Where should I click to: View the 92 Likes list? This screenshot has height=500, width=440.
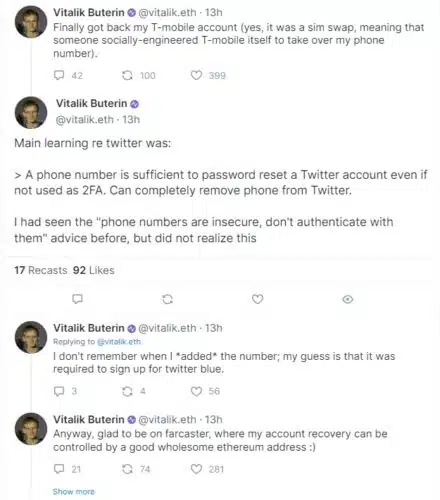coord(94,270)
